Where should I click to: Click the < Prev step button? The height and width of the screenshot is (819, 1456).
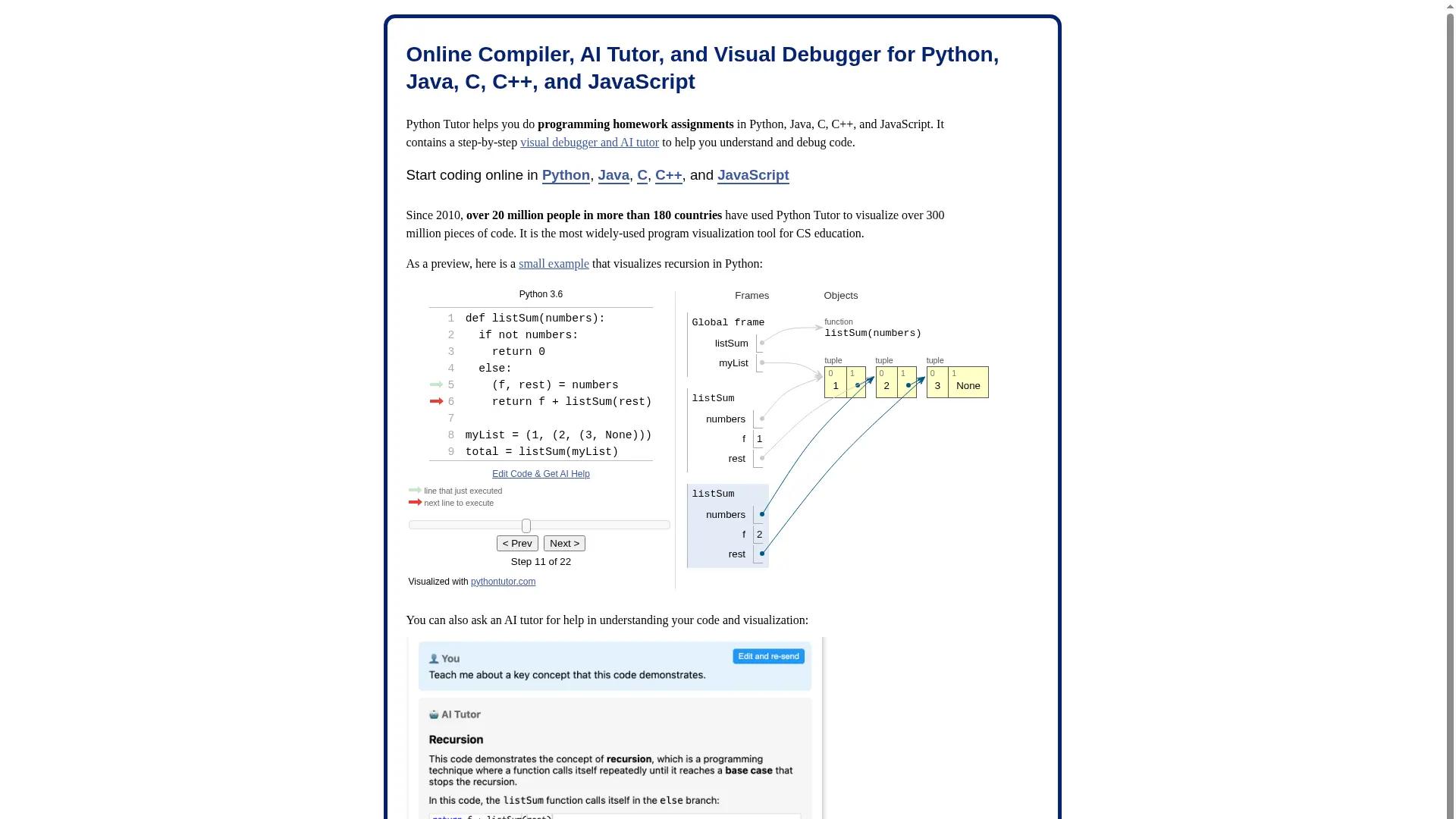pos(517,543)
